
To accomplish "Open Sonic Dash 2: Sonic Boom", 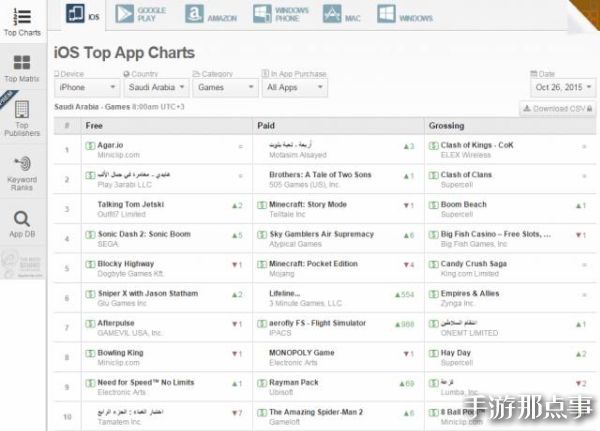I will (x=144, y=234).
